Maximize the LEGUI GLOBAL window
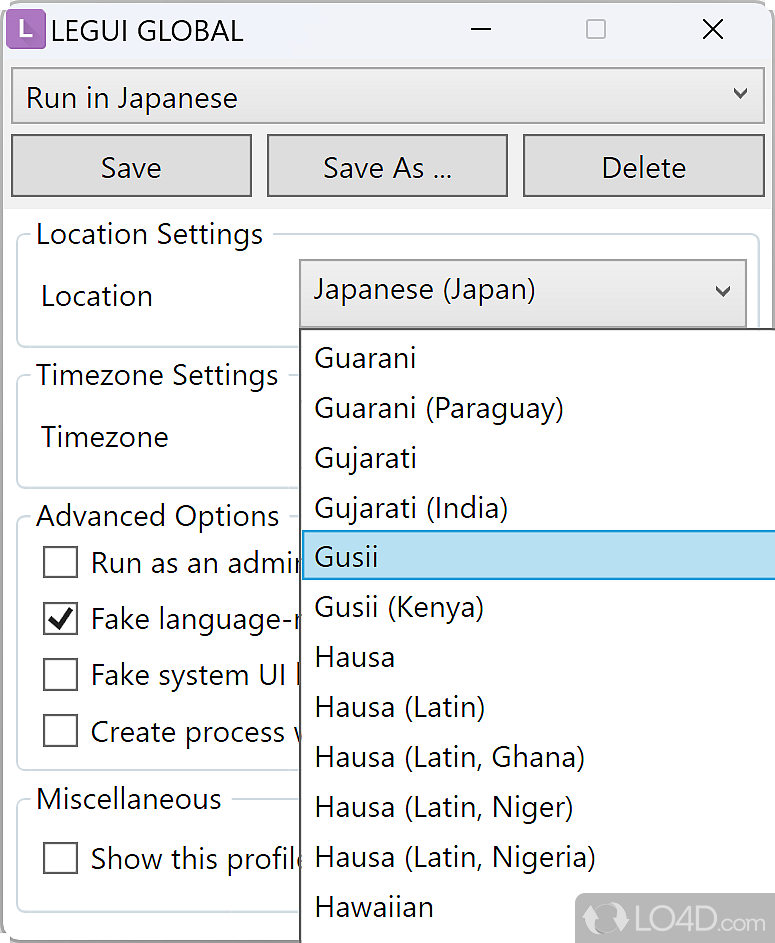775x943 pixels. pos(596,30)
